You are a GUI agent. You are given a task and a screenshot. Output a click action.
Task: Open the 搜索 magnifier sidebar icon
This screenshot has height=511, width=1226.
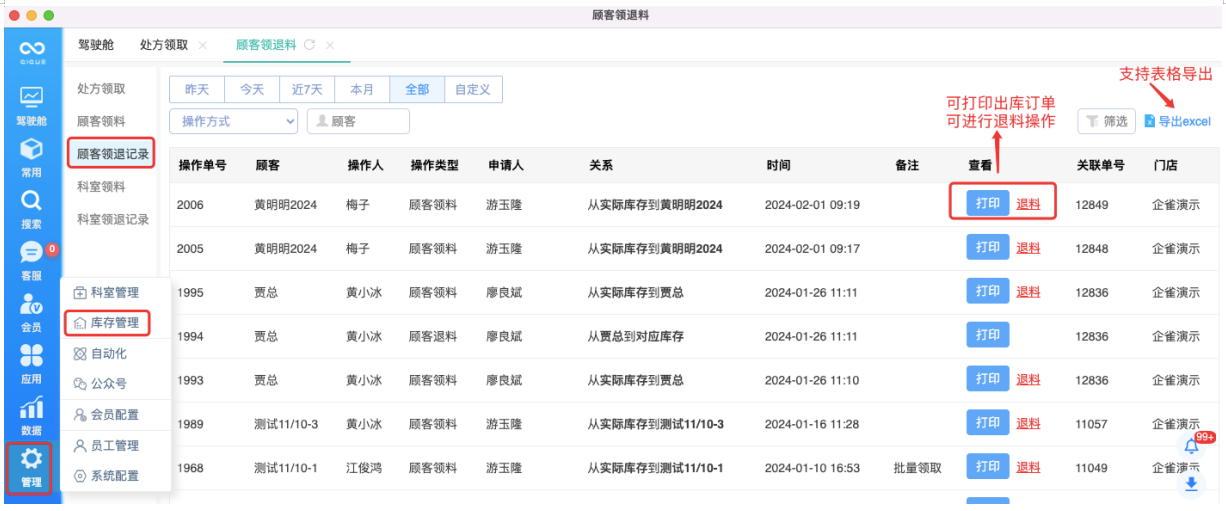[x=31, y=209]
